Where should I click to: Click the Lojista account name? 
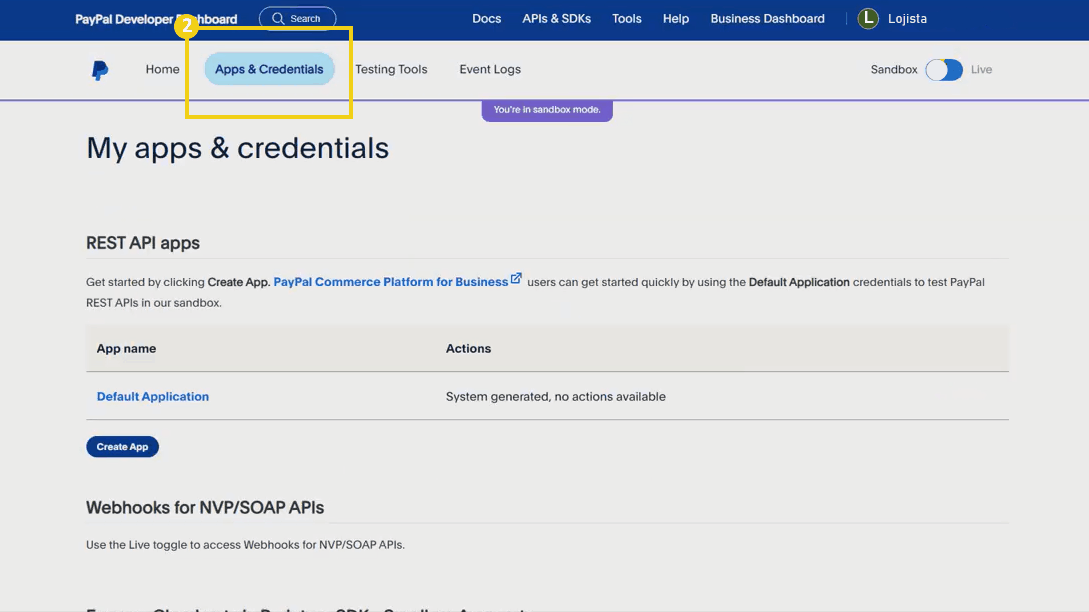point(907,19)
